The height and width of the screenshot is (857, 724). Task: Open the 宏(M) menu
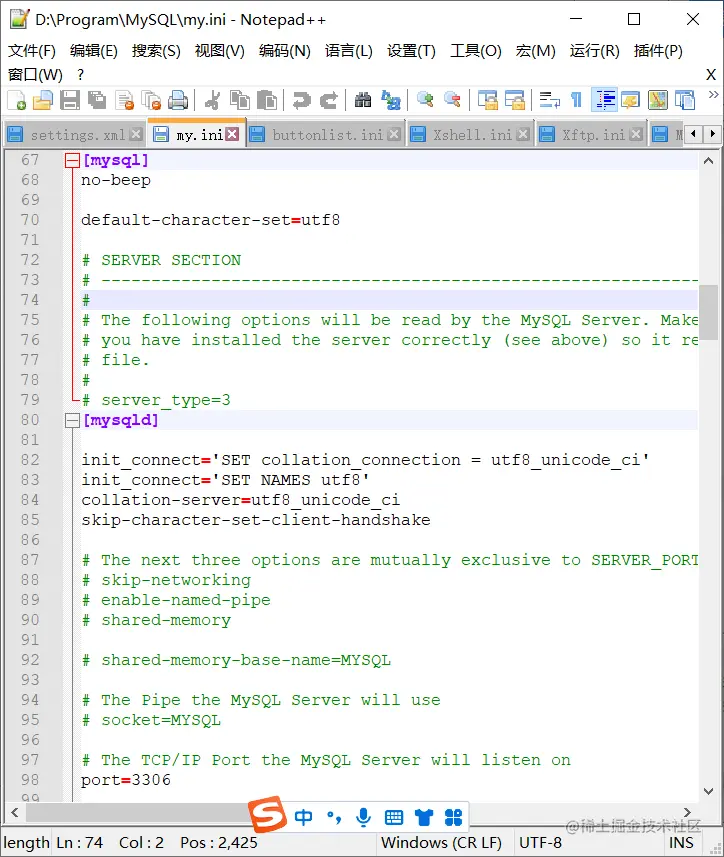tap(535, 51)
